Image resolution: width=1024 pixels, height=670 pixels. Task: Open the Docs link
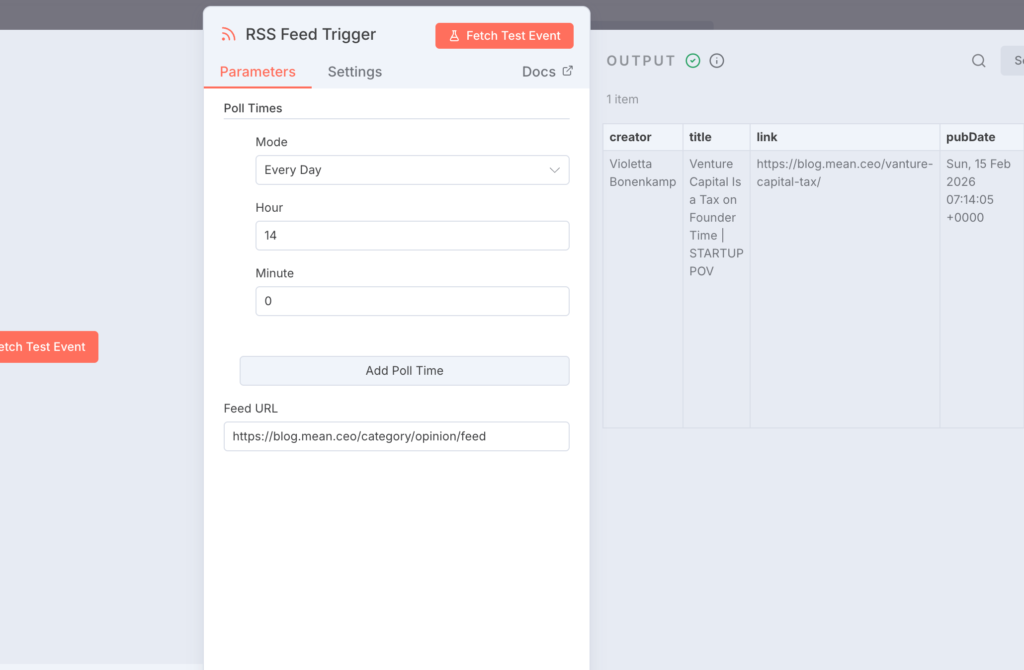click(540, 71)
